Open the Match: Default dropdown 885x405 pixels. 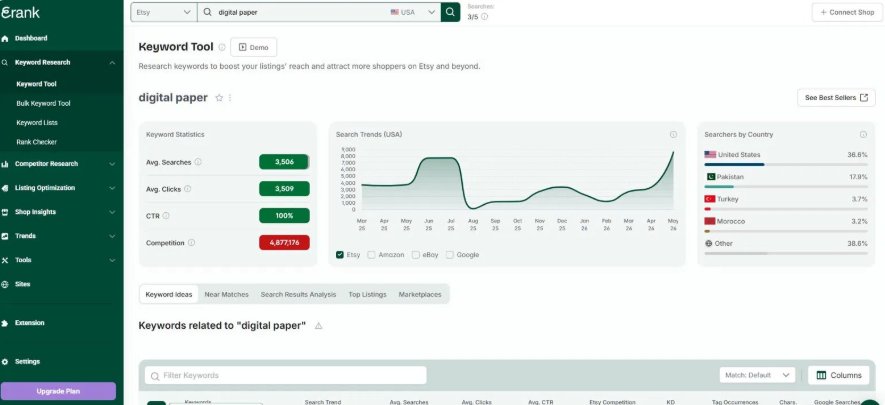757,375
